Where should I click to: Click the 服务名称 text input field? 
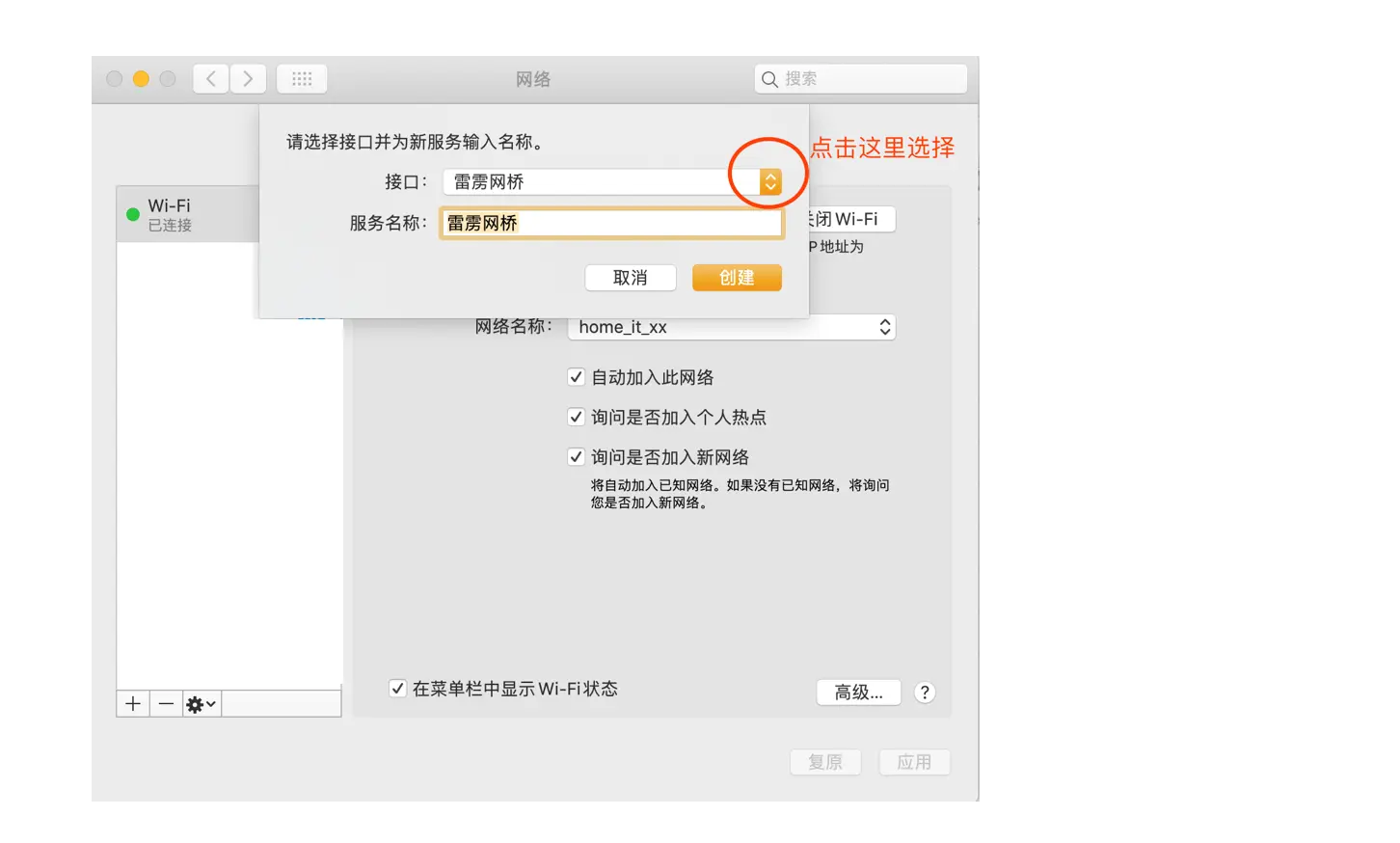(x=610, y=223)
